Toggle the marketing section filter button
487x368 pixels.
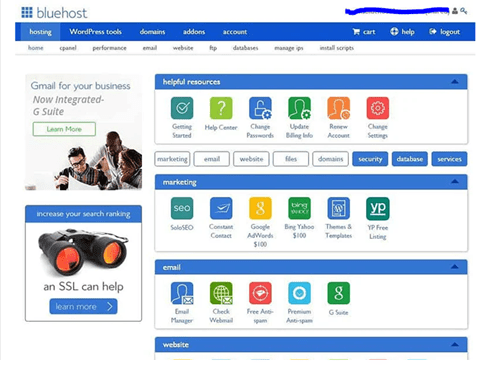(172, 159)
